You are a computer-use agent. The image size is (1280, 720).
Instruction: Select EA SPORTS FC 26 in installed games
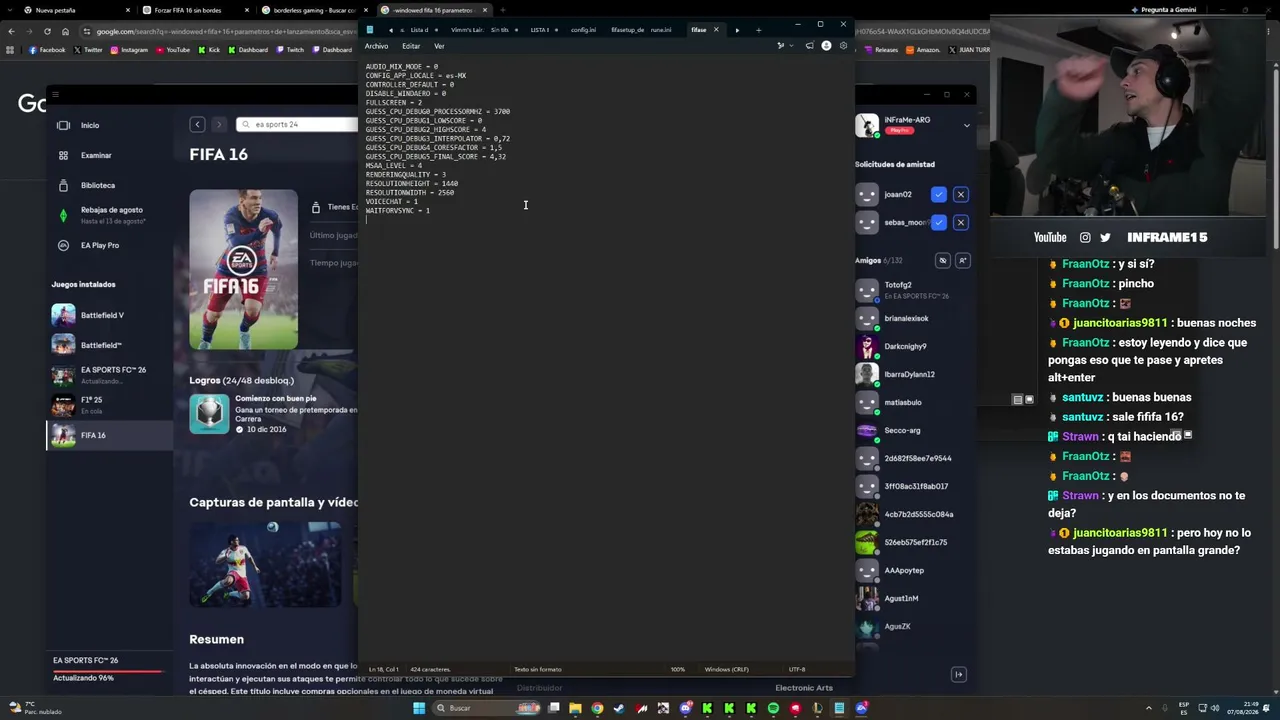click(110, 374)
